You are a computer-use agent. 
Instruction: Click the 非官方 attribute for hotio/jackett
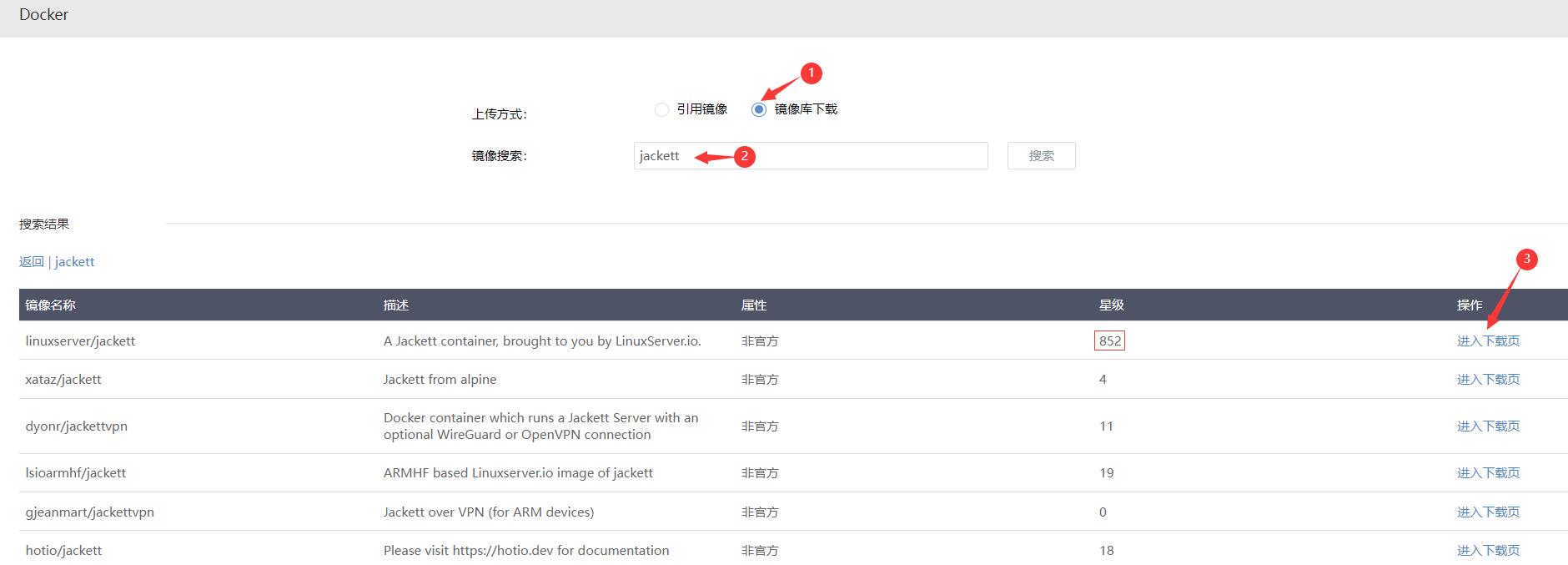tap(760, 551)
